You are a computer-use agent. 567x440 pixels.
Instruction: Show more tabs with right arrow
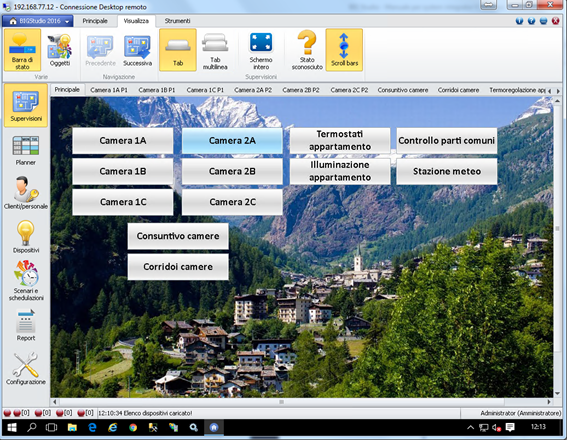[558, 91]
